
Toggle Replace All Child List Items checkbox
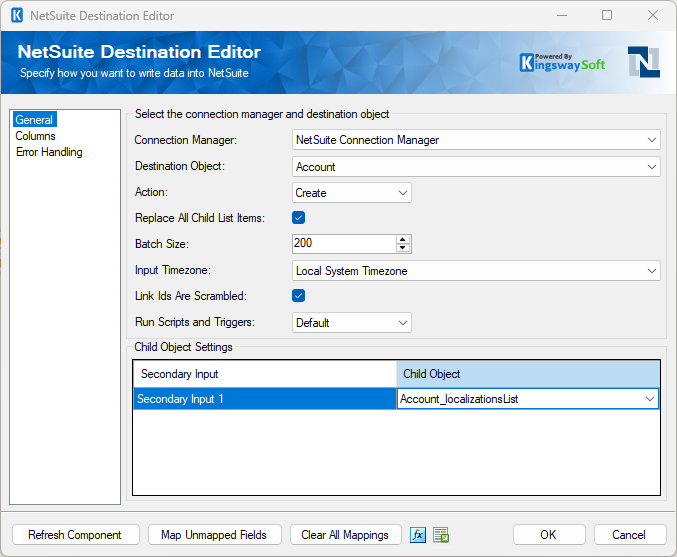[x=298, y=218]
